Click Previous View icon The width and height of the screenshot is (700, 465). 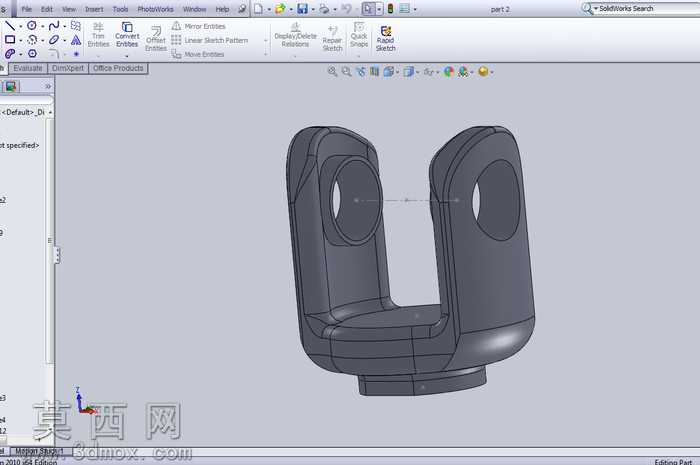[361, 71]
